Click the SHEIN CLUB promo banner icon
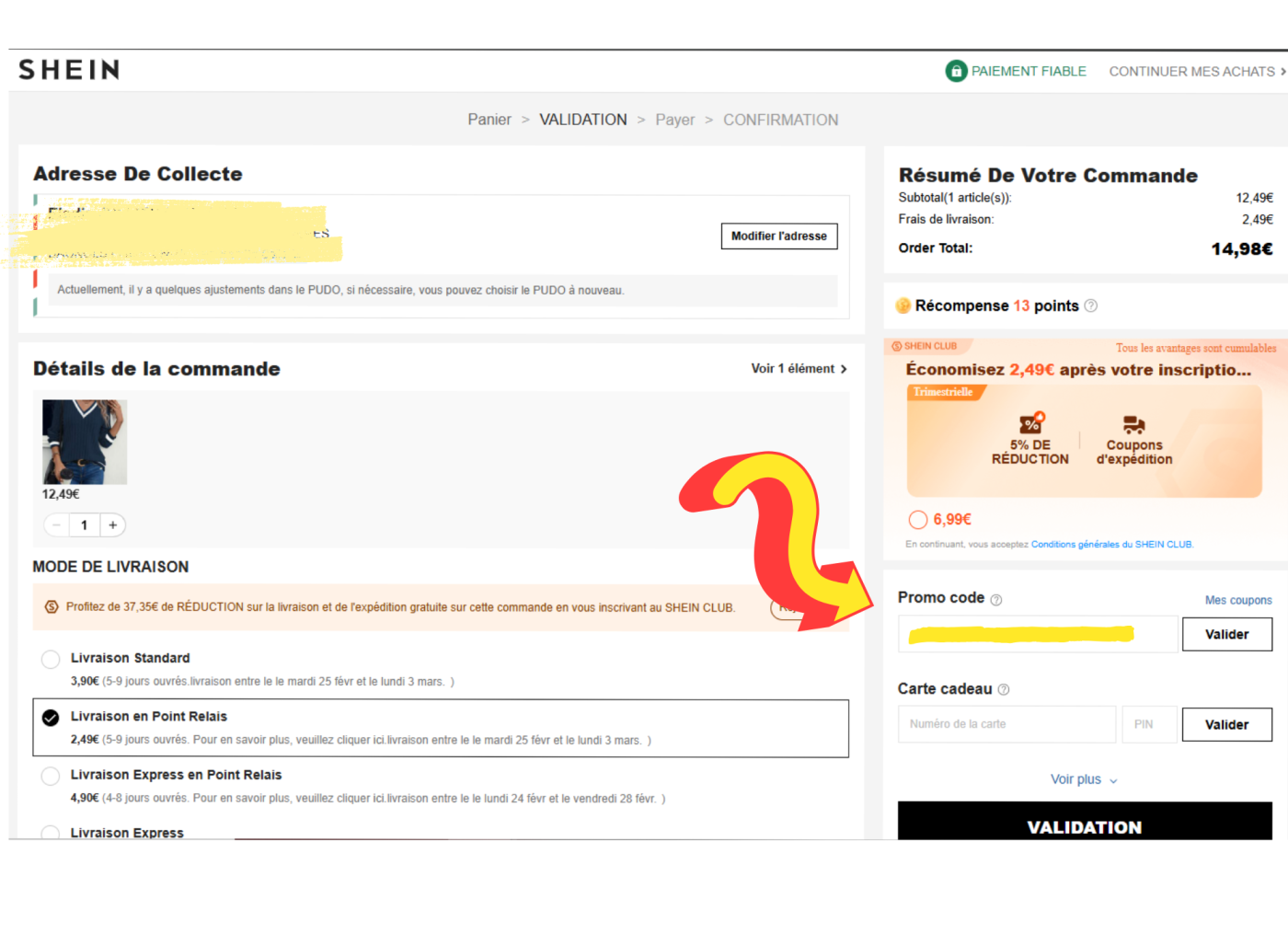1288x933 pixels. coord(52,607)
